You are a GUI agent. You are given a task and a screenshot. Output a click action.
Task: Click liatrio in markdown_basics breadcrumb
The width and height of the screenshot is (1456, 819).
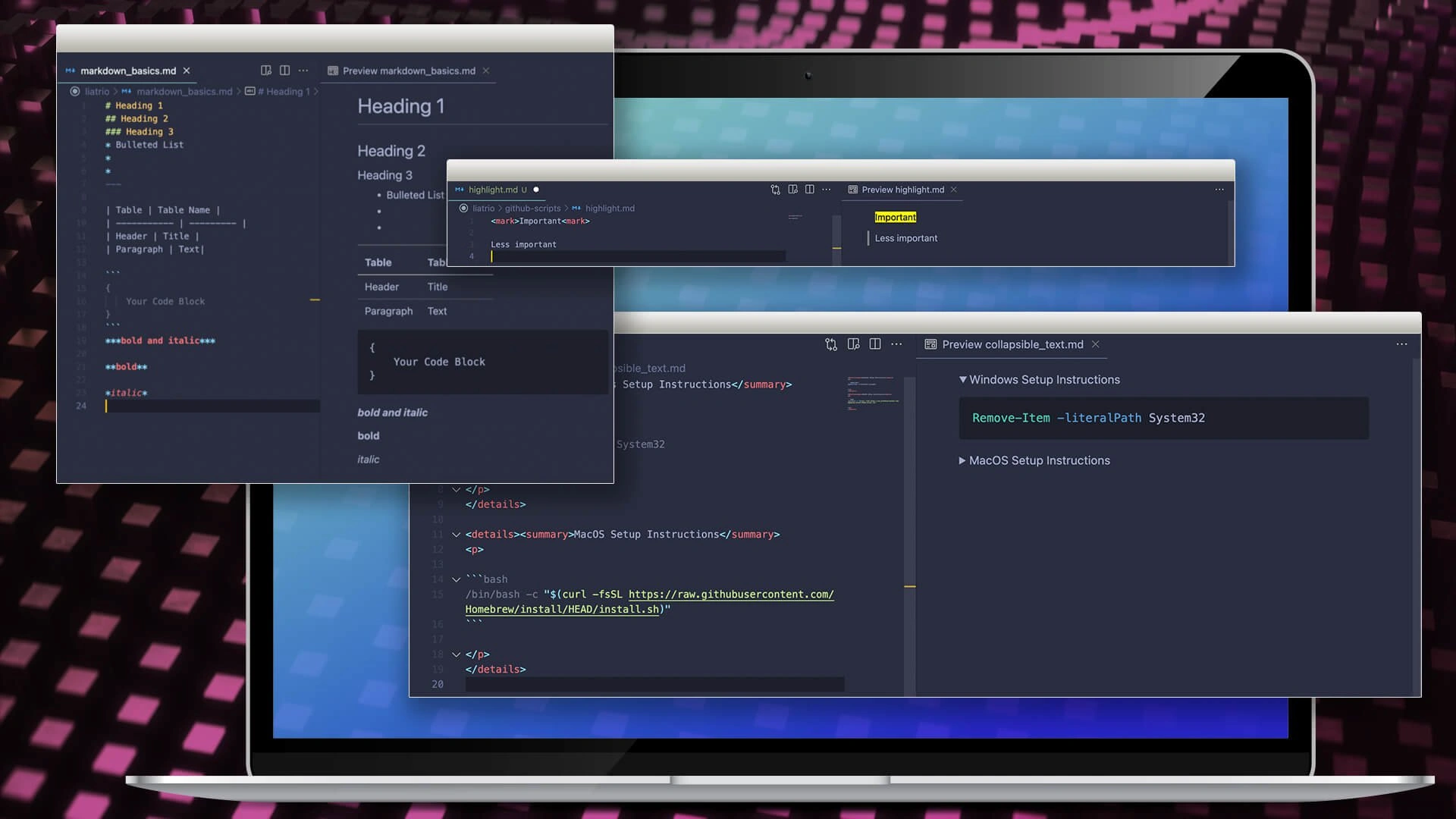(x=97, y=92)
